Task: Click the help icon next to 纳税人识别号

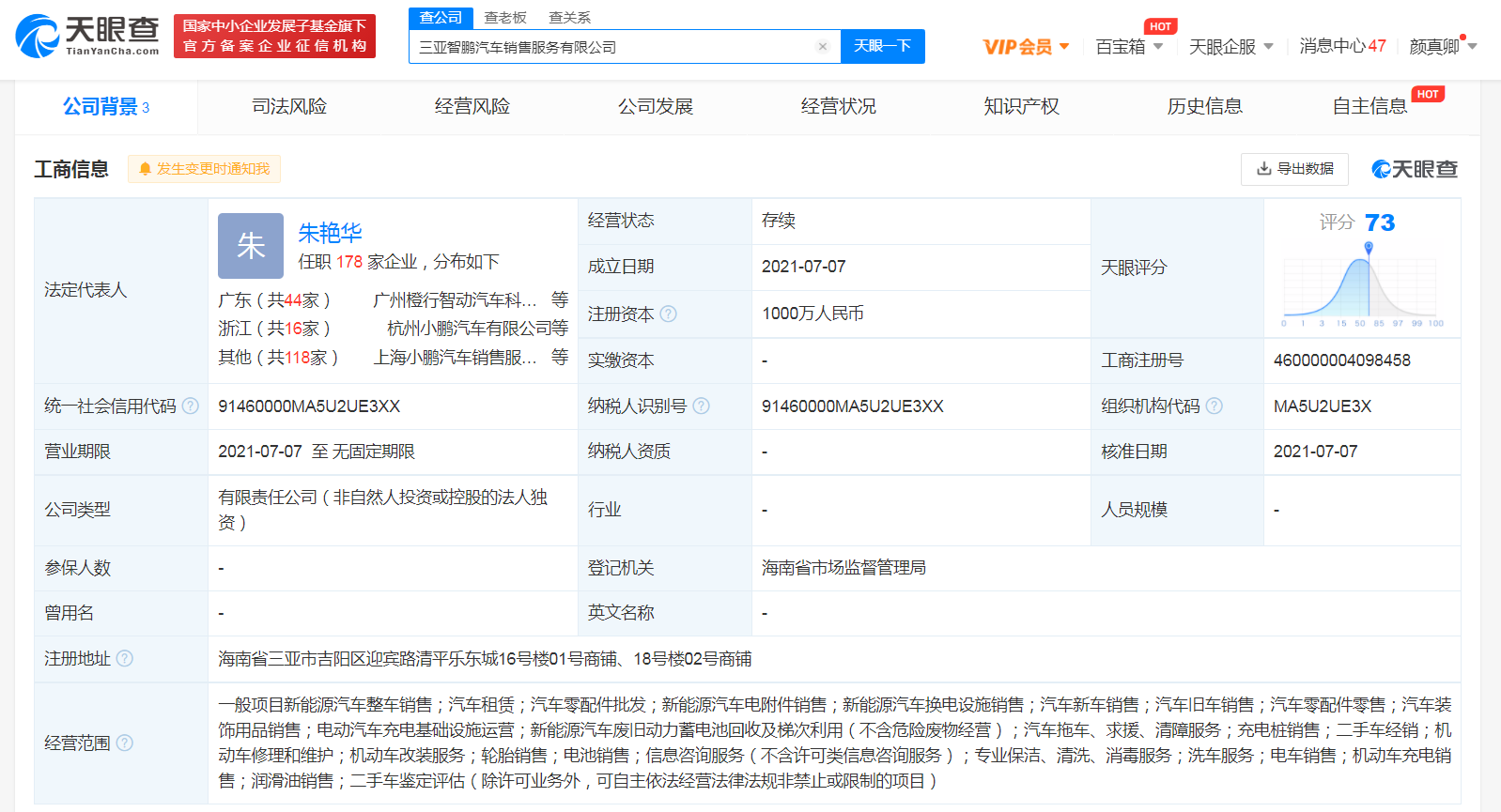Action: pos(701,406)
